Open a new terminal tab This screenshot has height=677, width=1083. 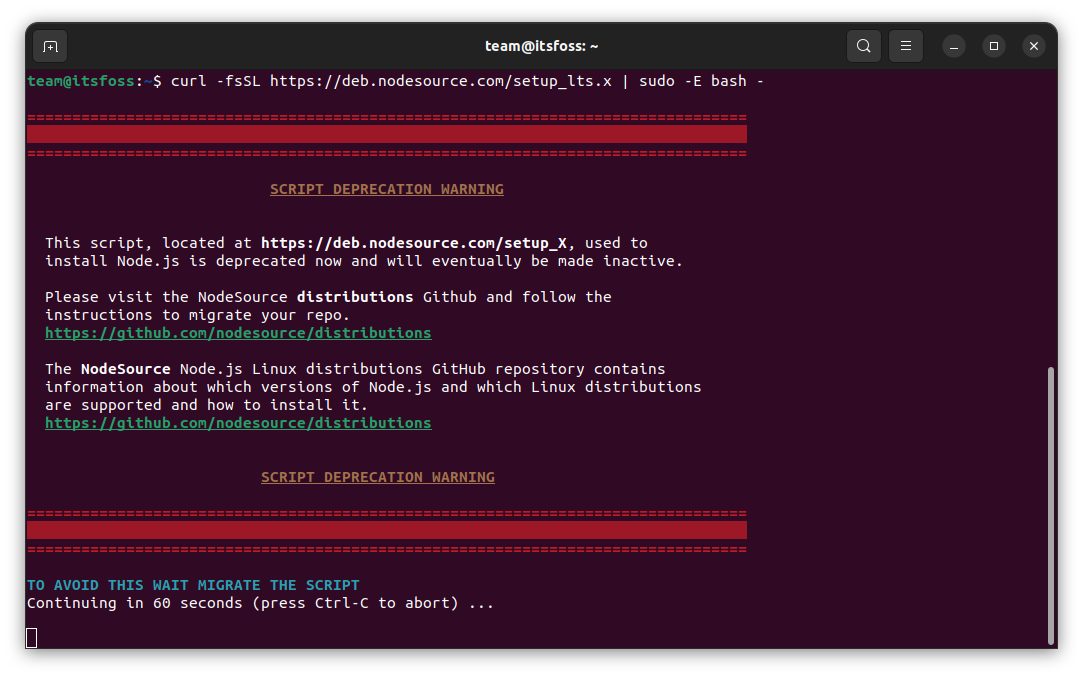point(50,46)
